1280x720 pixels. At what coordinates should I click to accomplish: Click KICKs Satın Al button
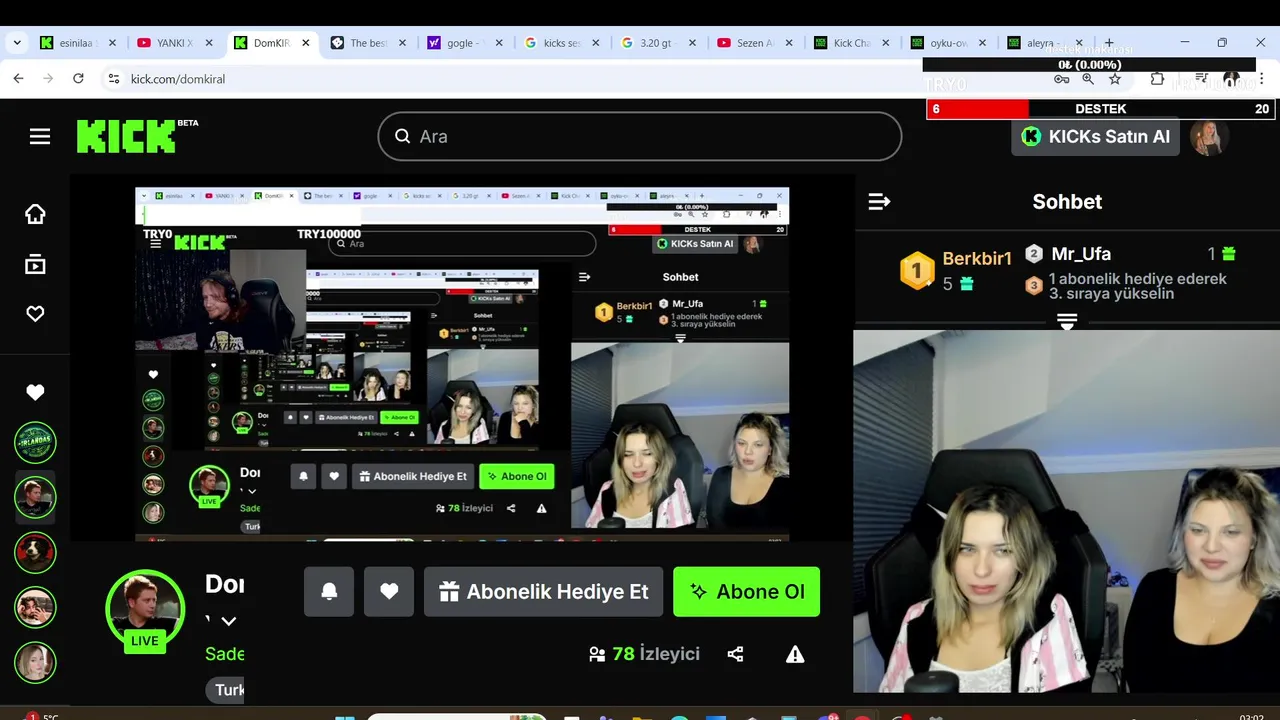[x=1095, y=137]
